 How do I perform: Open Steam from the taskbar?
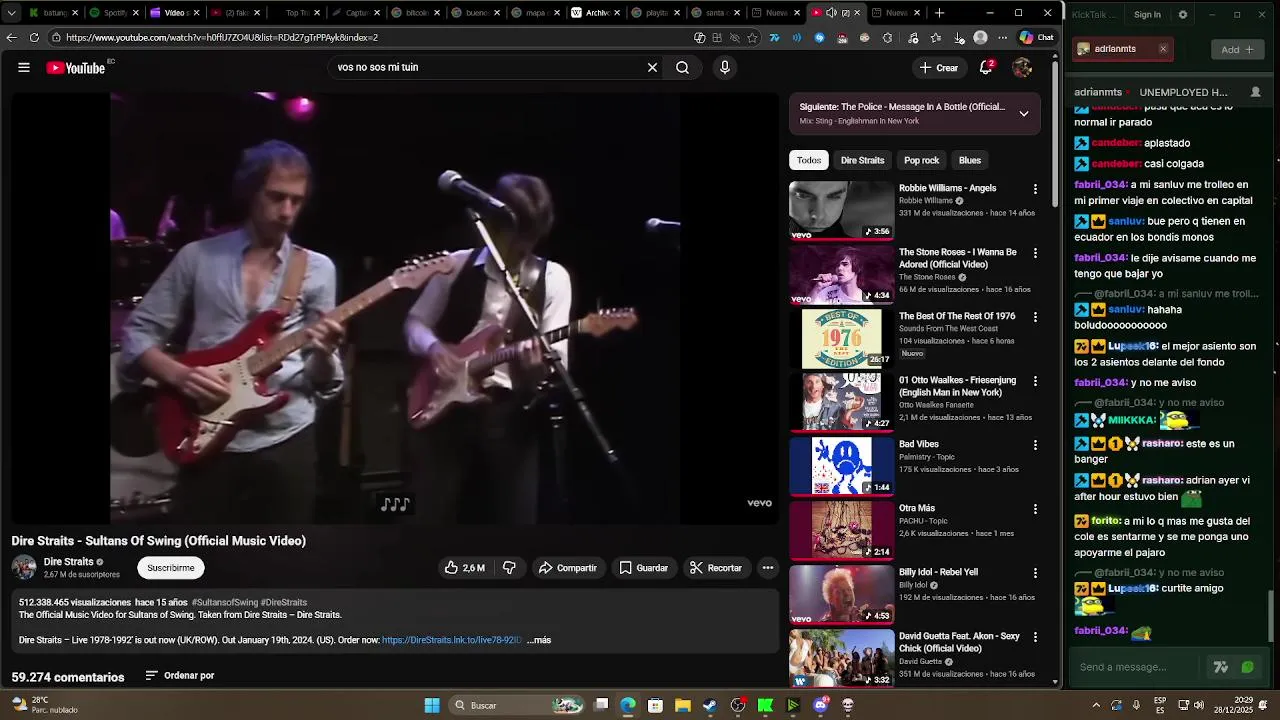(710, 705)
